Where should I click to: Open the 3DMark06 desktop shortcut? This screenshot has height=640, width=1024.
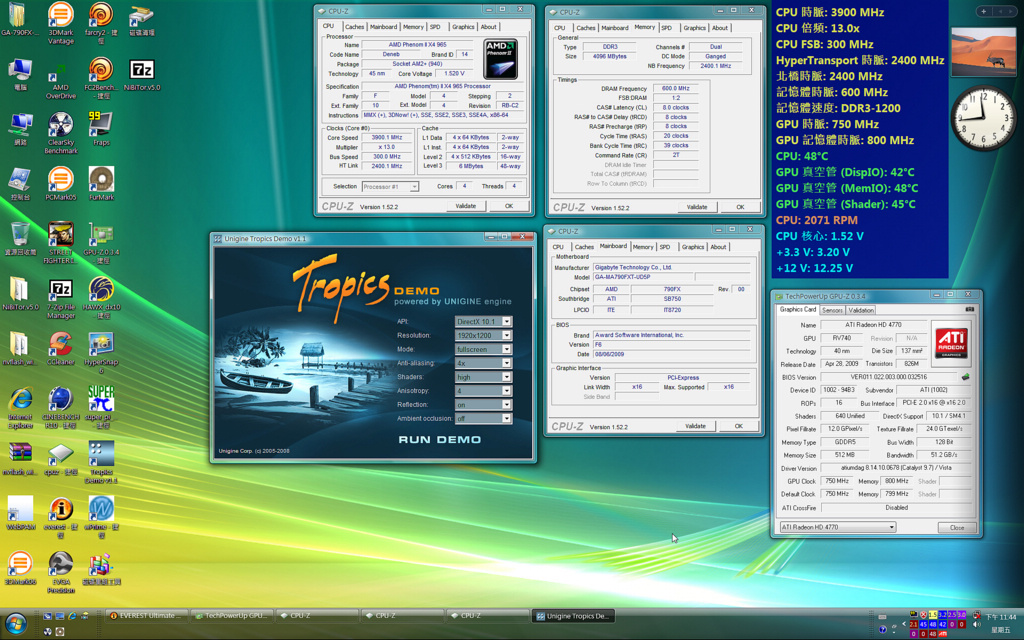20,568
